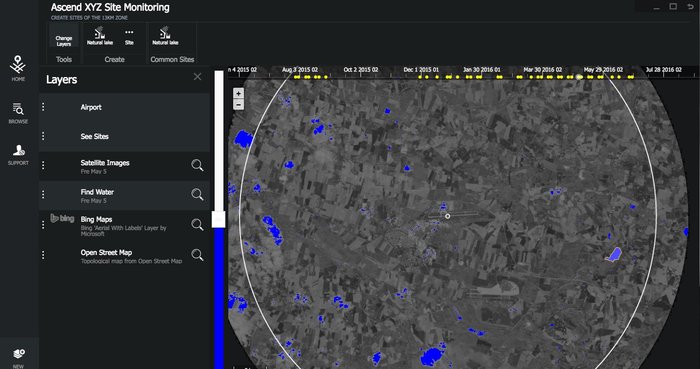This screenshot has width=700, height=369.
Task: Select Natural lake under Common Sites
Action: (165, 36)
